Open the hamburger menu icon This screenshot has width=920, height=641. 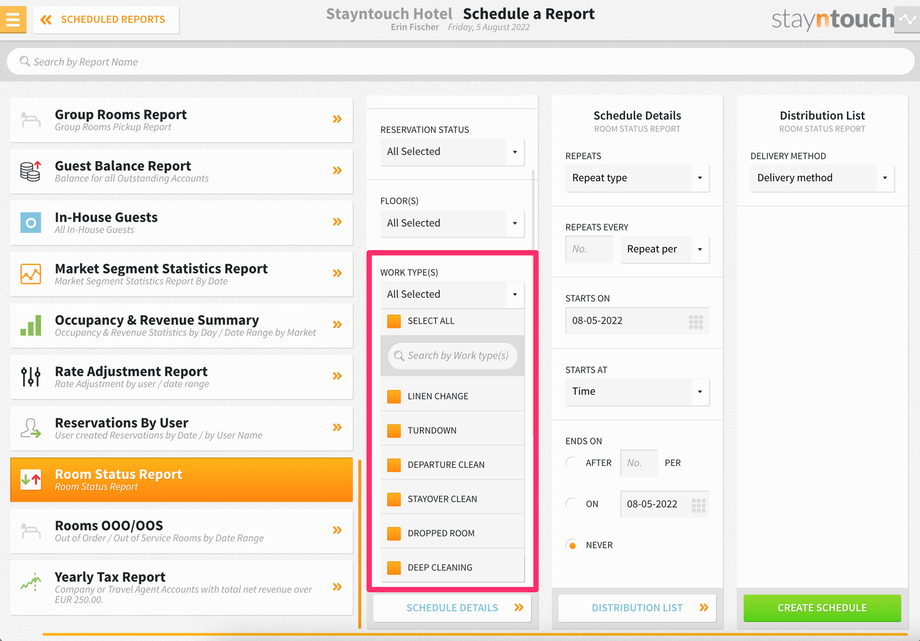point(13,19)
